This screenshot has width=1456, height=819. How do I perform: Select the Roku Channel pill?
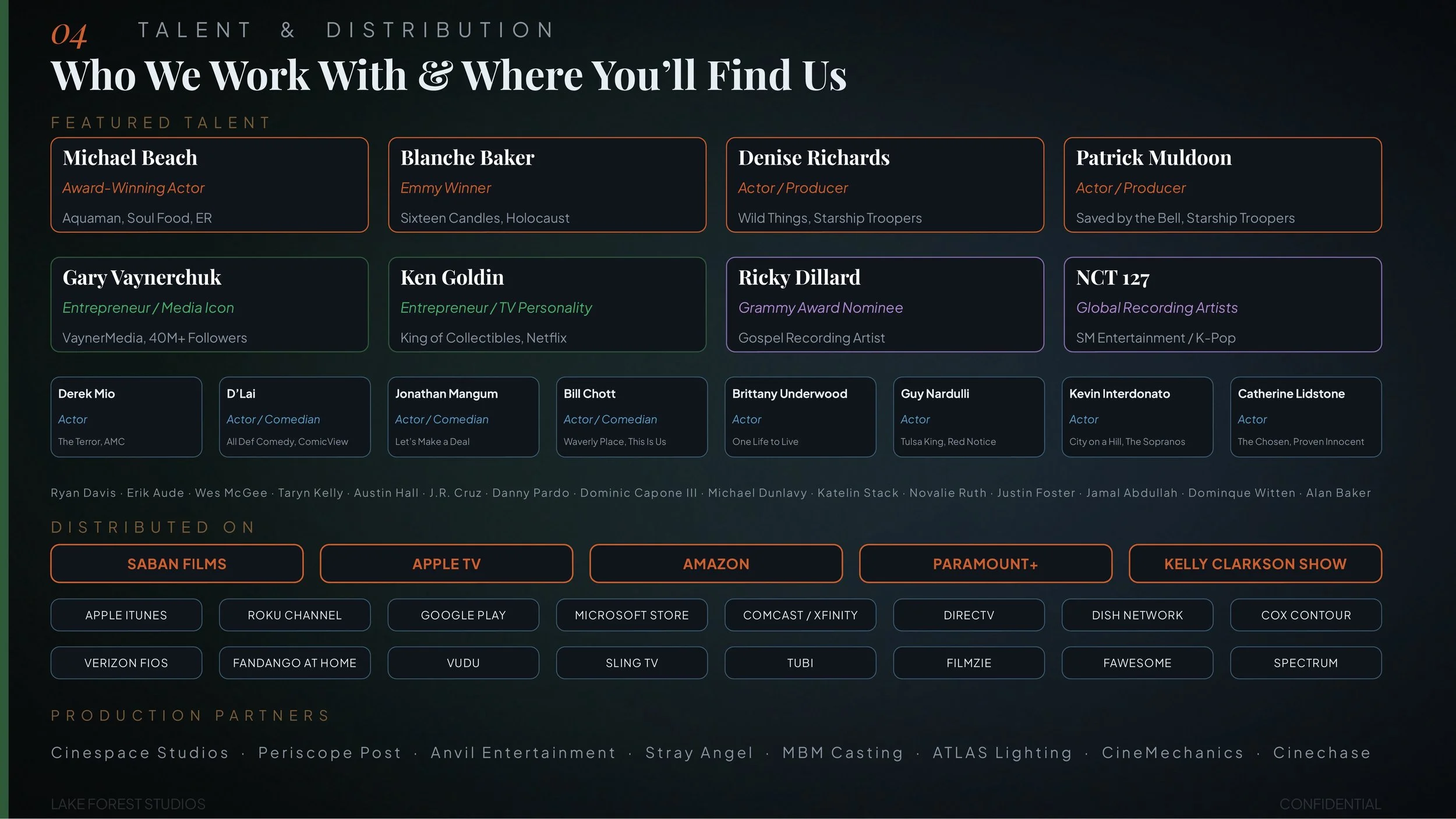click(x=295, y=615)
